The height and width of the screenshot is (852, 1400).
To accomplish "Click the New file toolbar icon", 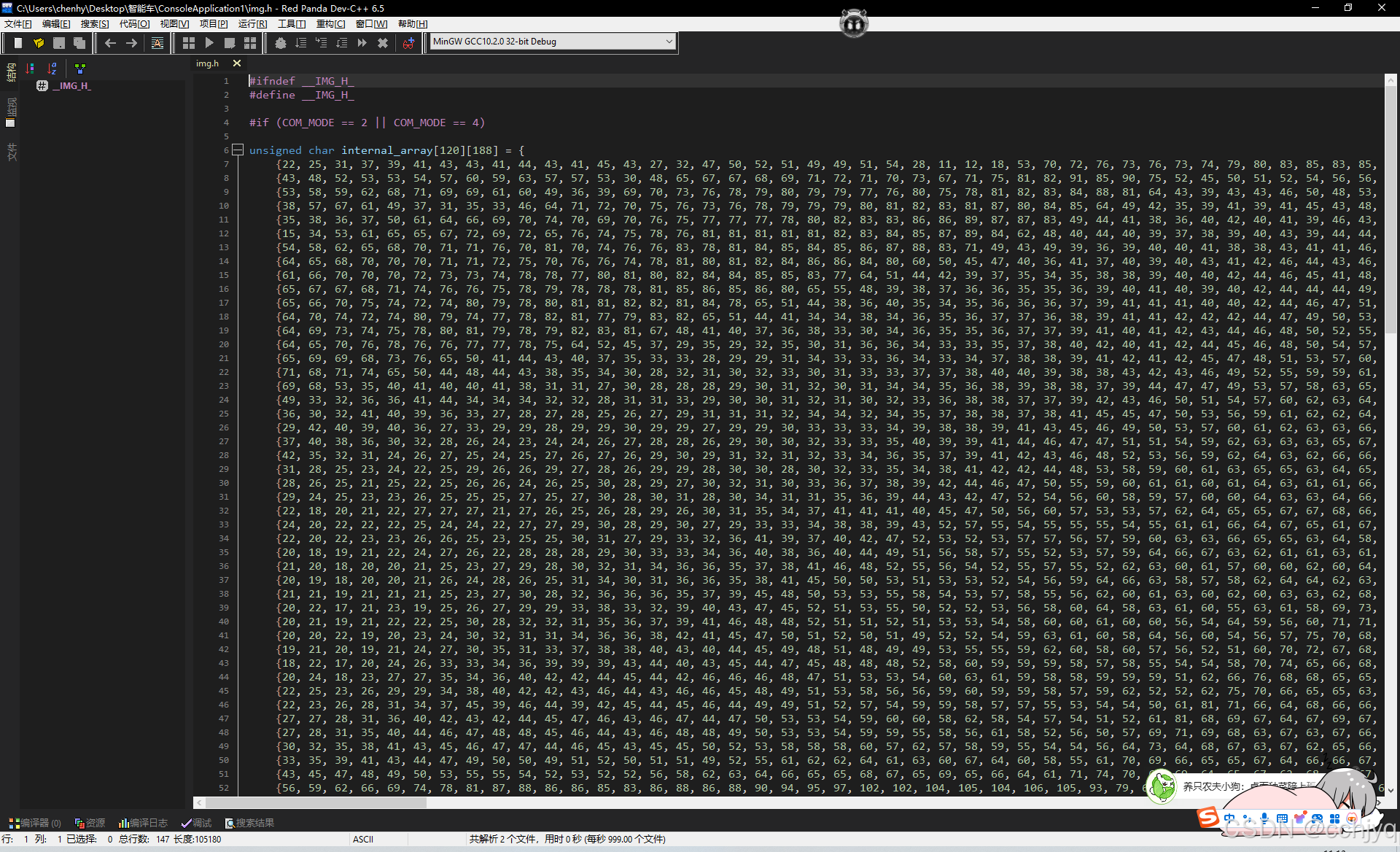I will (x=18, y=43).
